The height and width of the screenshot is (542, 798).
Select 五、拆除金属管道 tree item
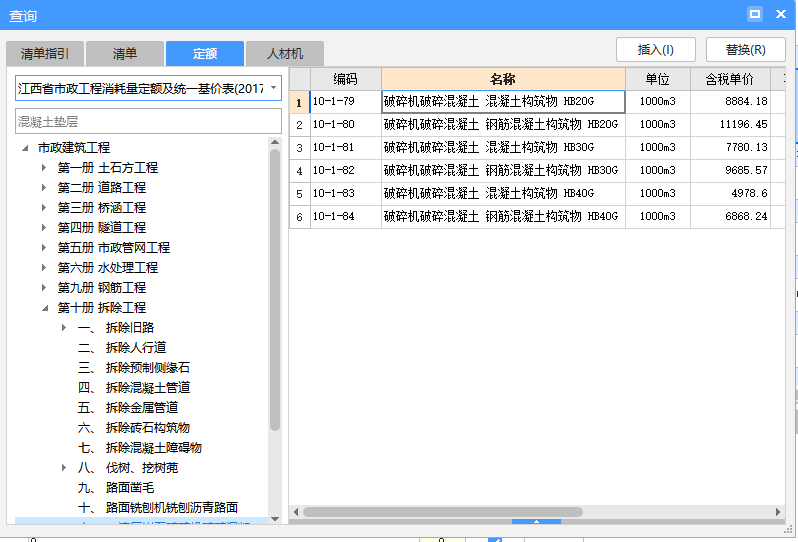pos(128,408)
